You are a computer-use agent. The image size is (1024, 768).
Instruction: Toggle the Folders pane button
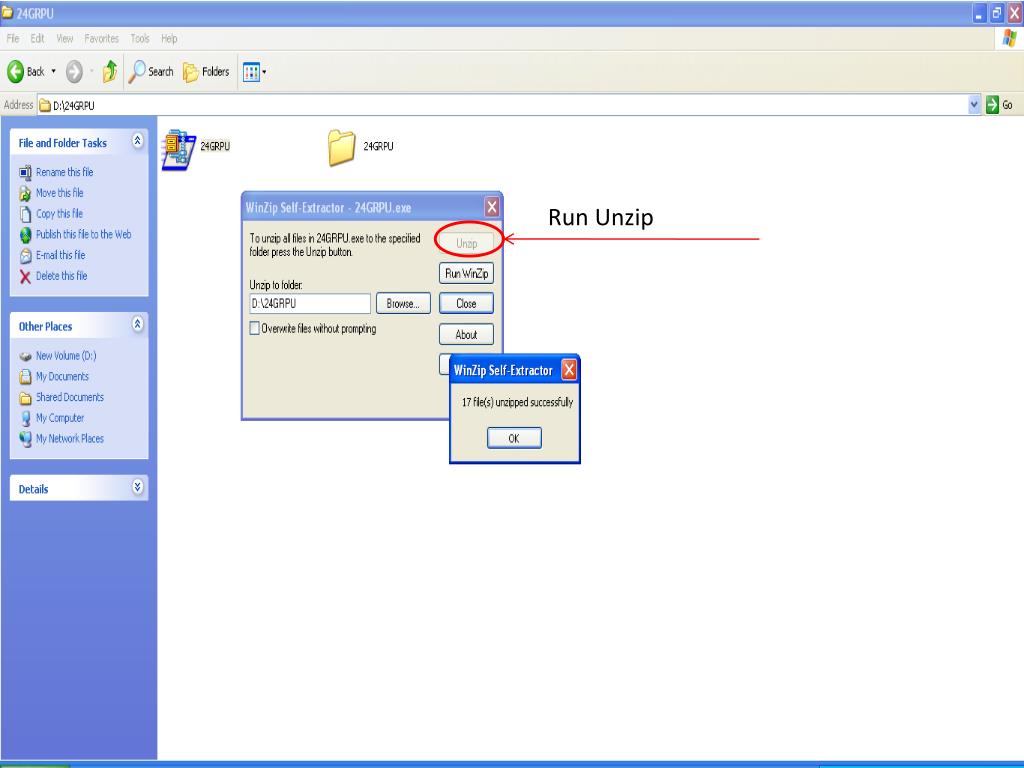click(x=206, y=72)
